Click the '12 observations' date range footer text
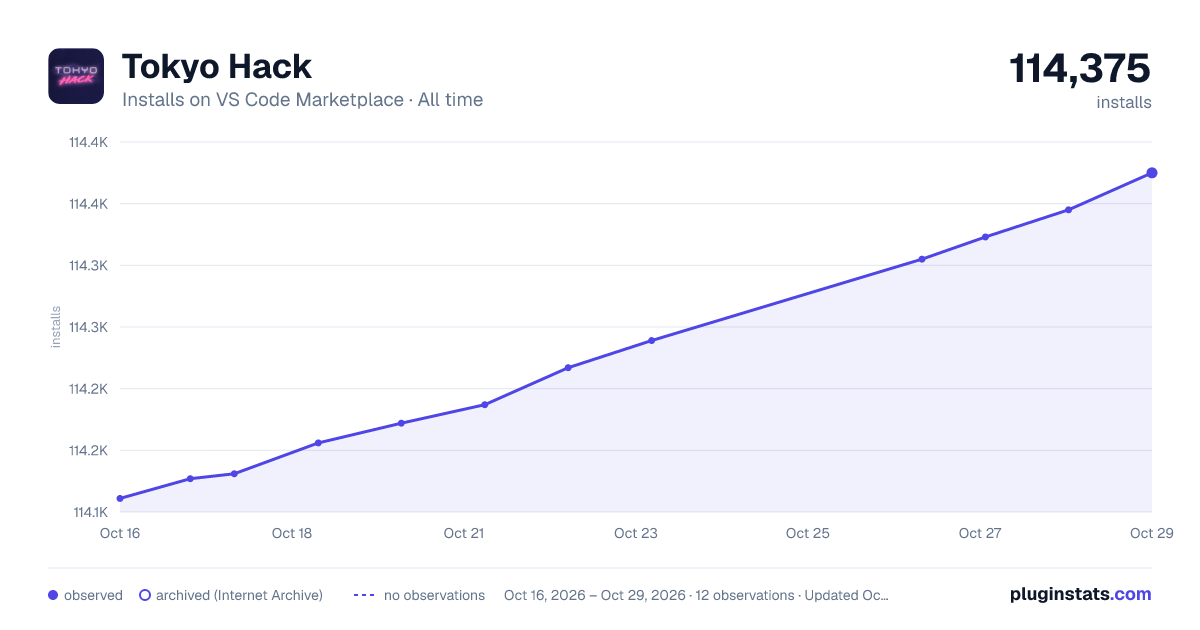The image size is (1200, 630). (695, 595)
